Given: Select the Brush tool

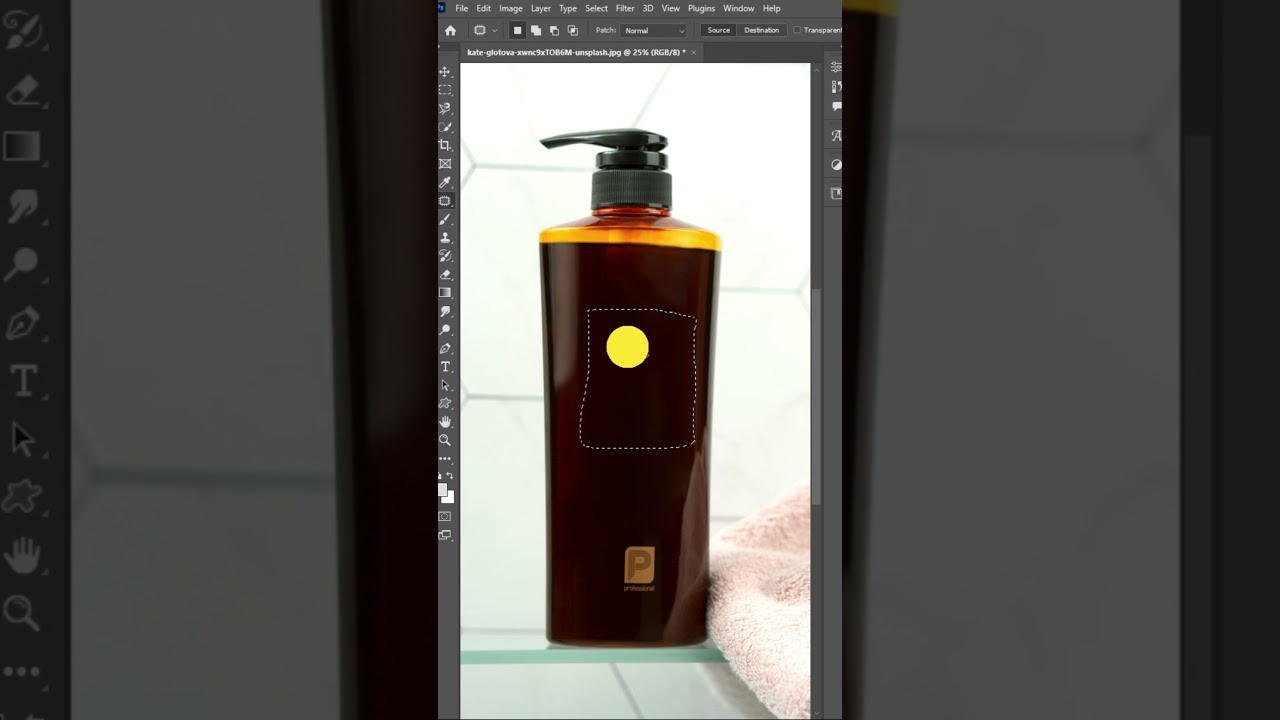Looking at the screenshot, I should click(x=445, y=219).
